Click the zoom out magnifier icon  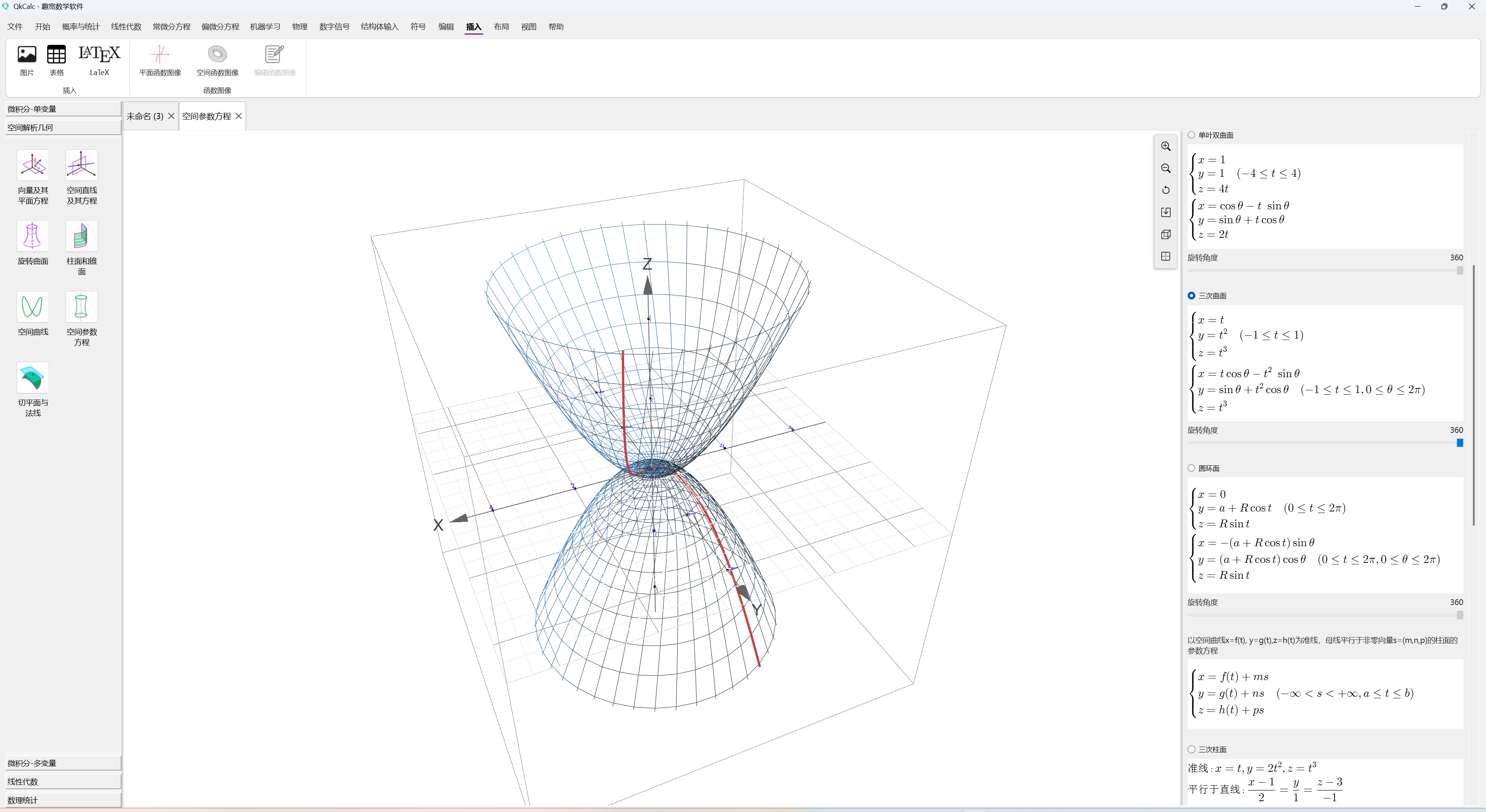[x=1165, y=168]
